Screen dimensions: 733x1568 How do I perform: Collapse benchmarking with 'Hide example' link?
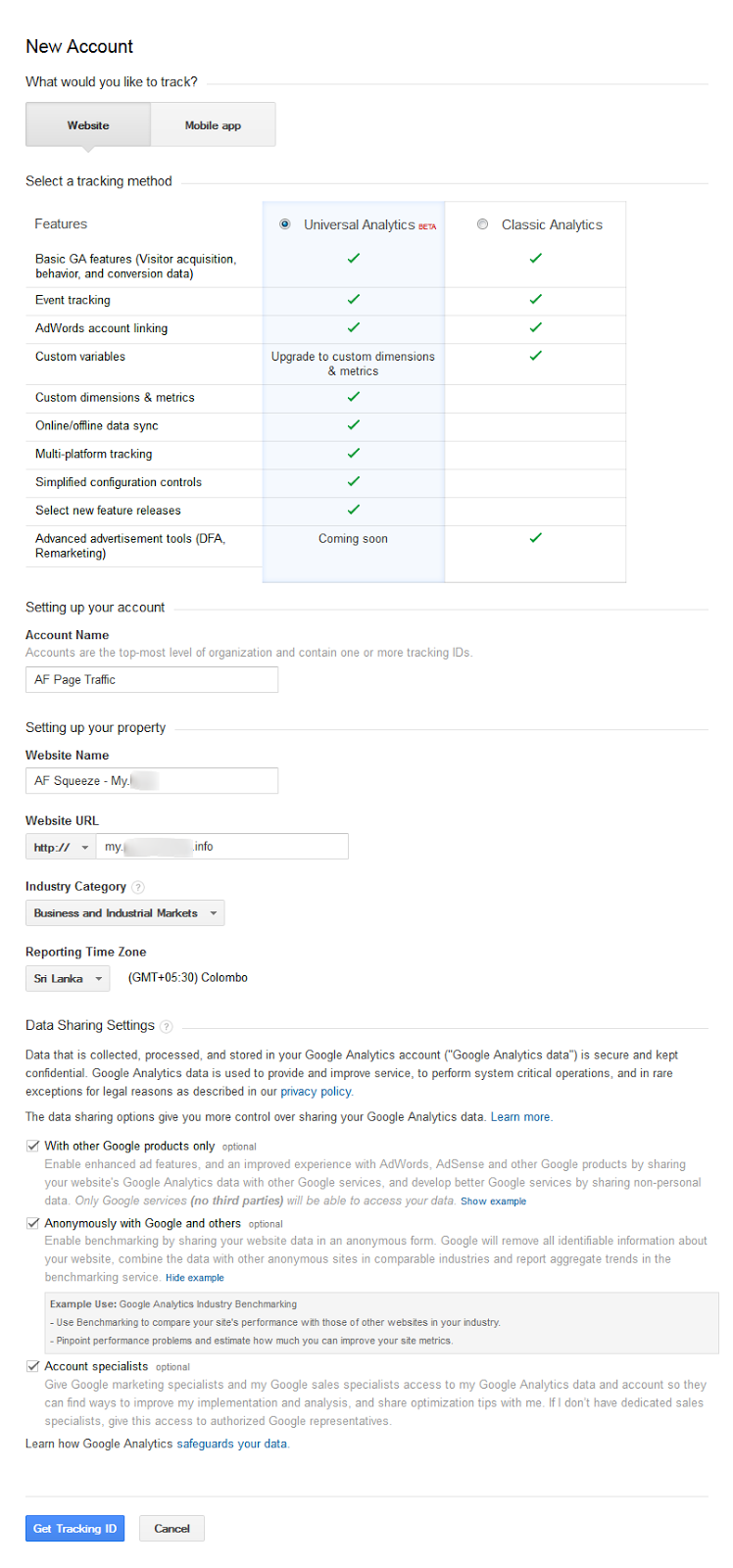pos(194,1278)
